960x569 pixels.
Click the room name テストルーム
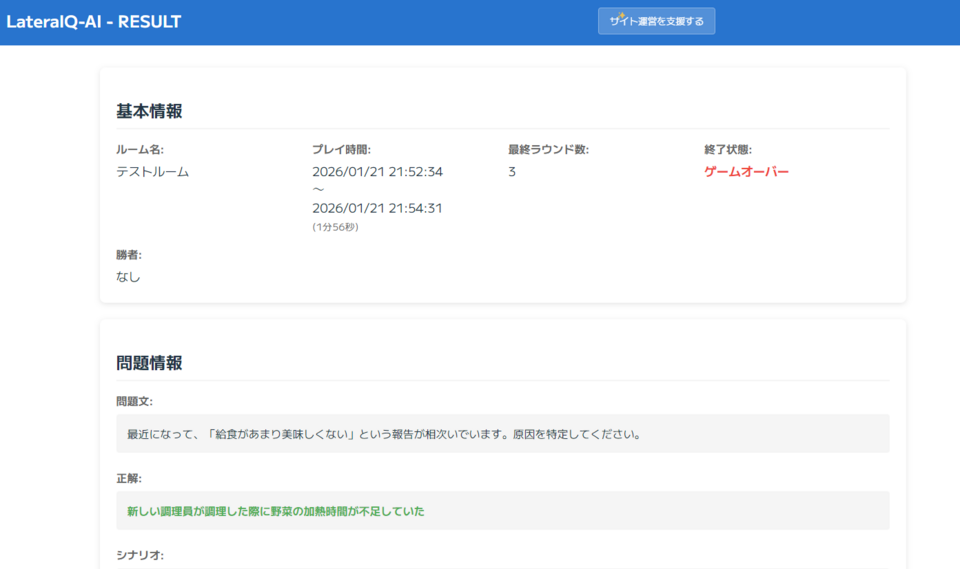(152, 172)
